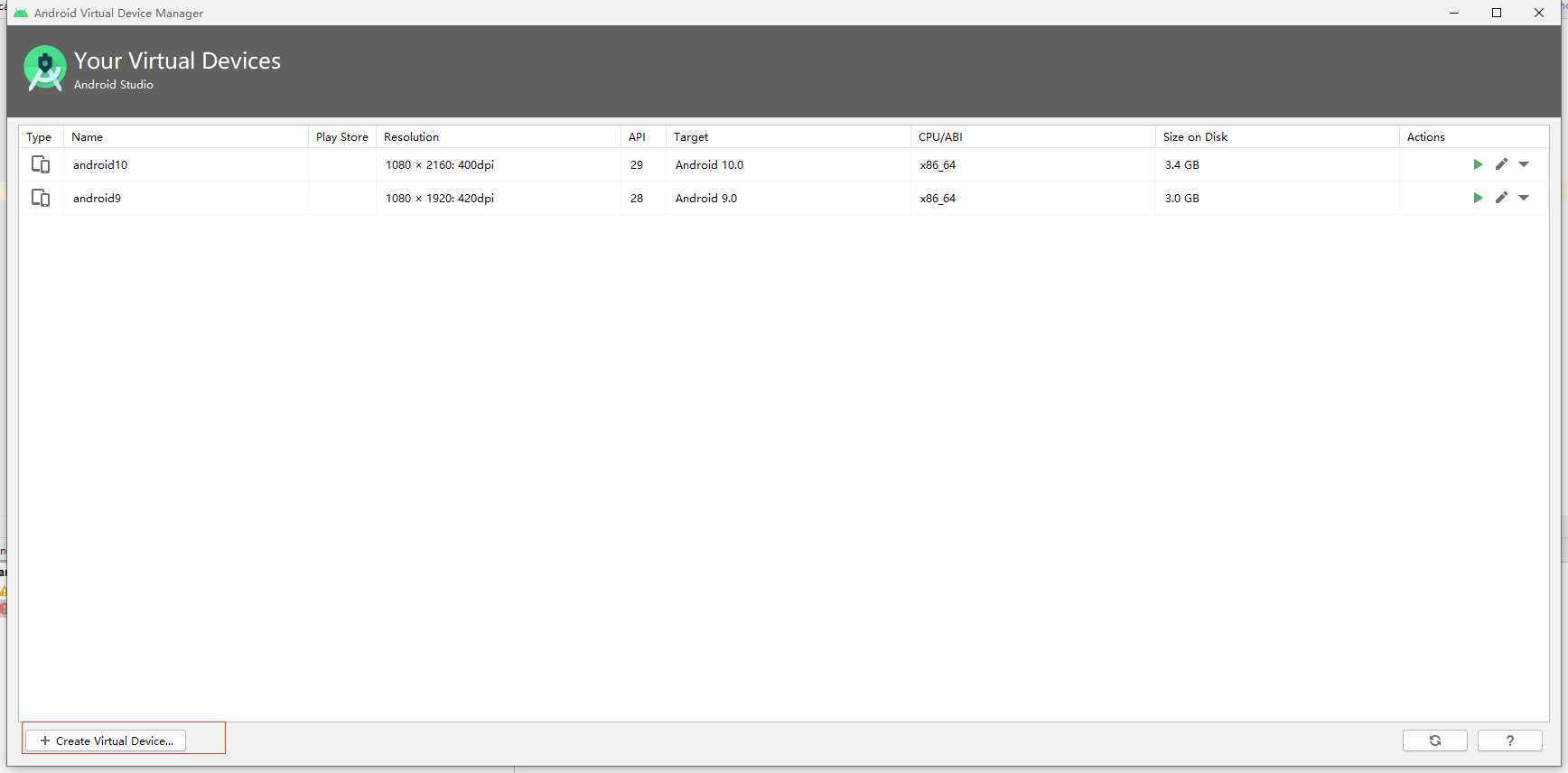Launch the android10 virtual device
1568x773 pixels.
pos(1478,164)
